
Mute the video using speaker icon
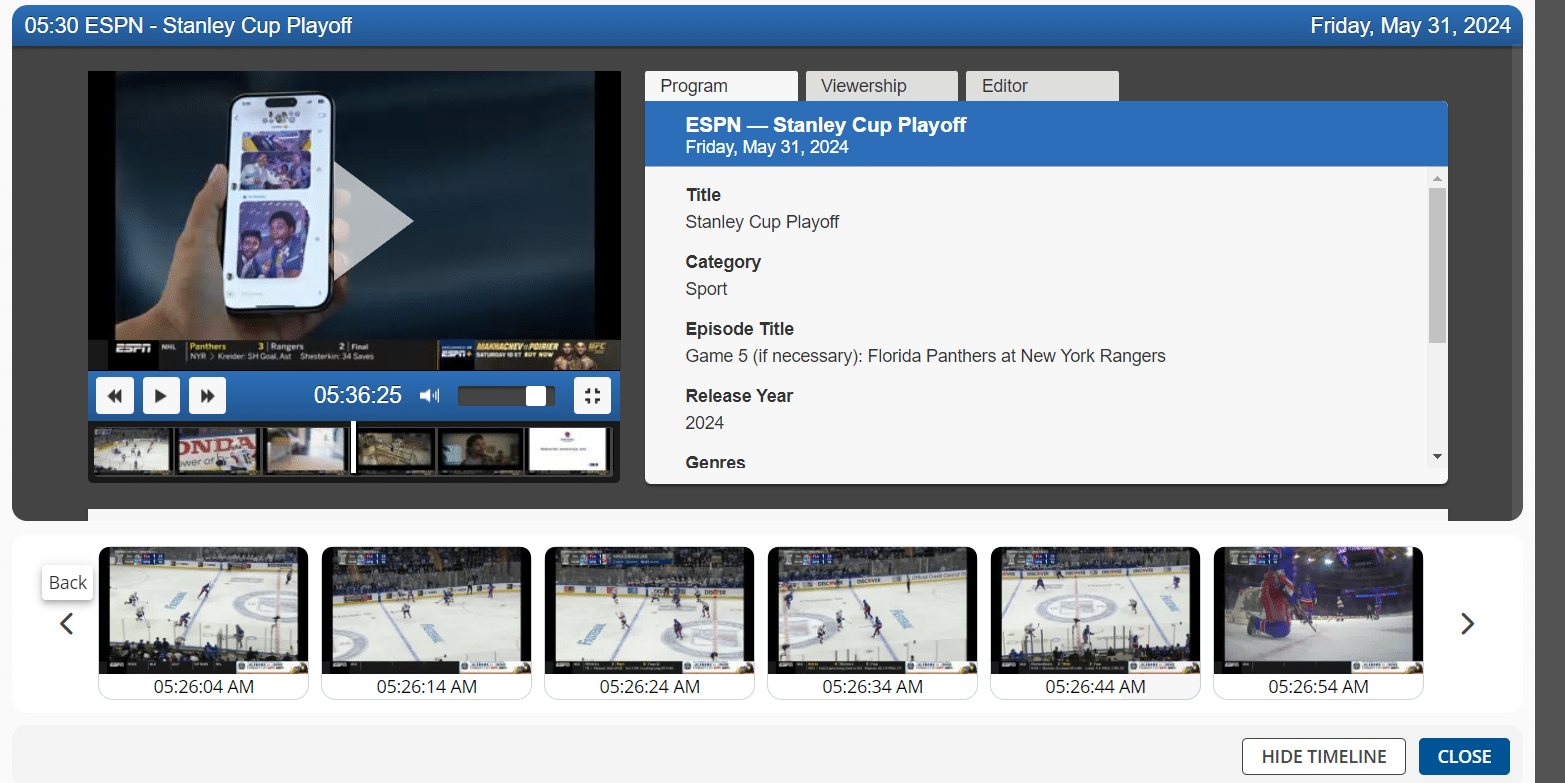coord(429,396)
